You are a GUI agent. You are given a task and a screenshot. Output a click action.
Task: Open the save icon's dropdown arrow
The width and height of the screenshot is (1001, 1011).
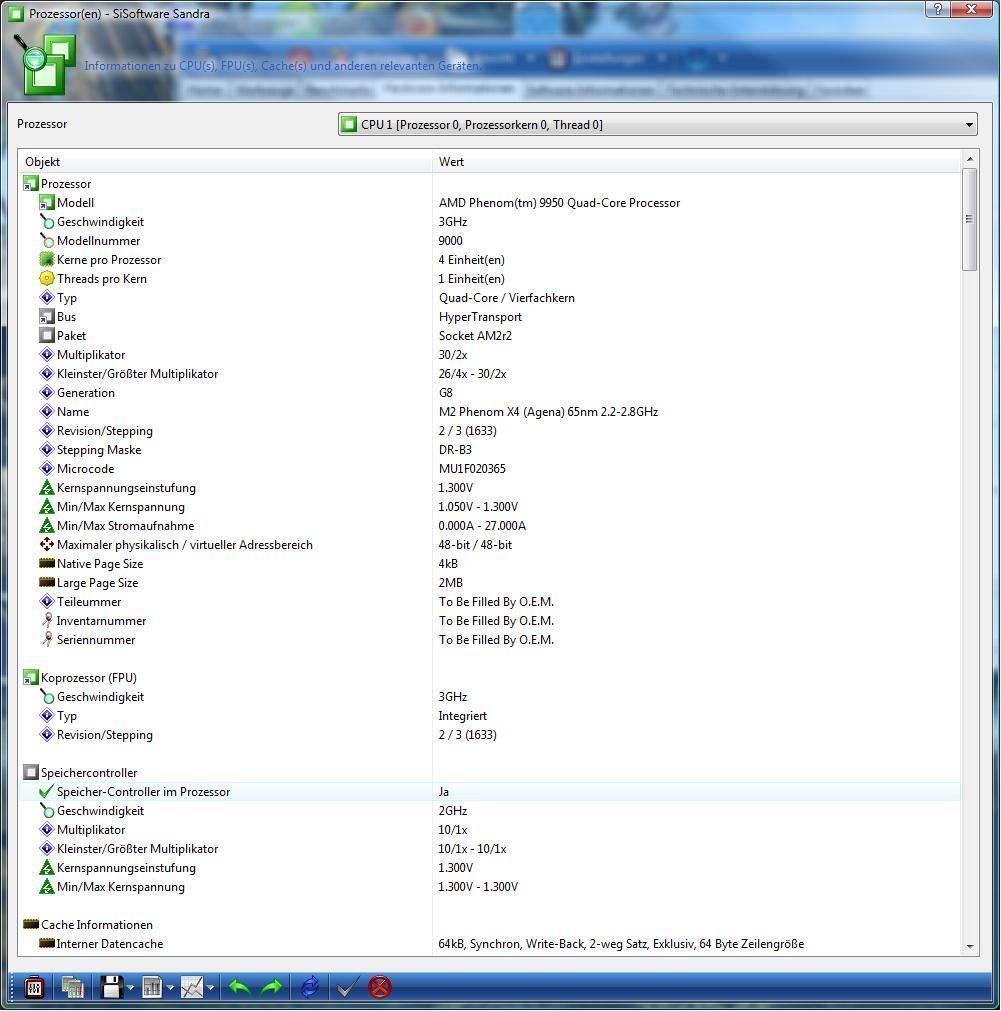[x=130, y=988]
